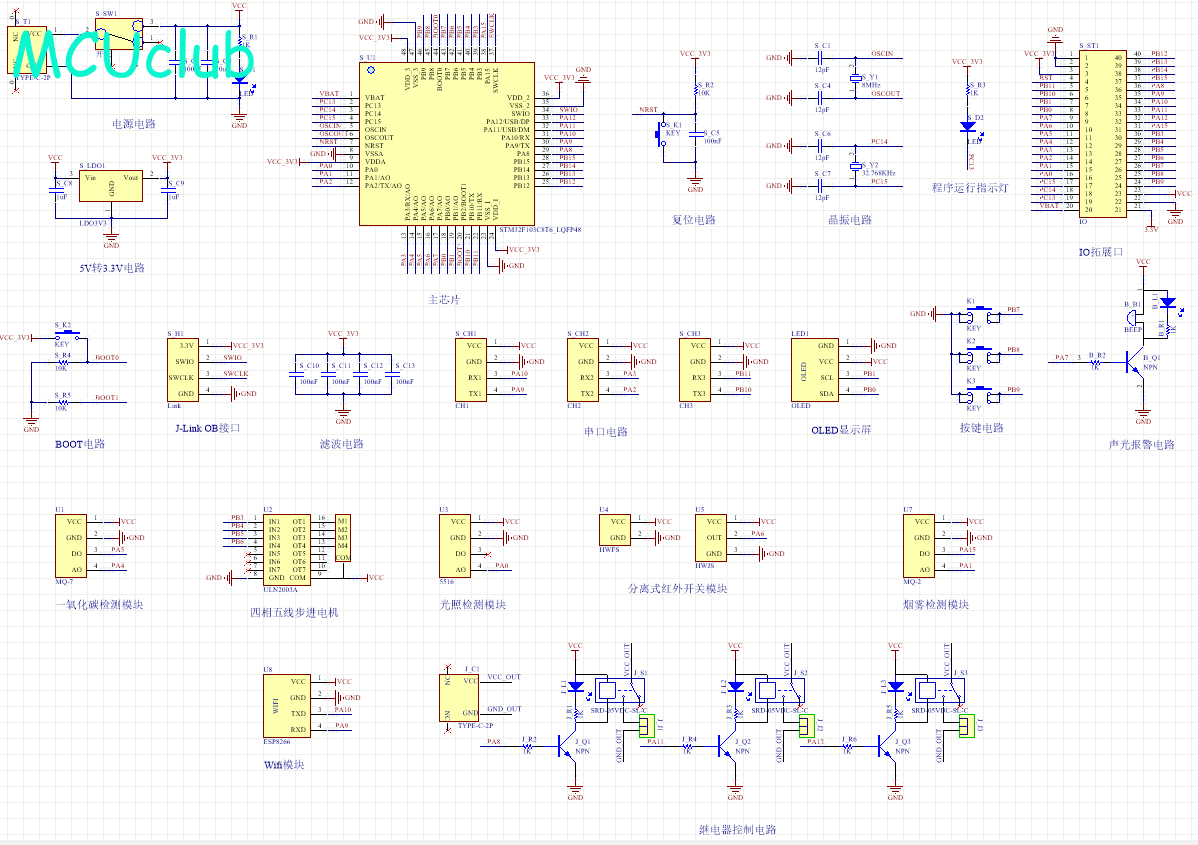This screenshot has height=845, width=1198.
Task: Select the S_CH2 serial connector
Action: 582,370
